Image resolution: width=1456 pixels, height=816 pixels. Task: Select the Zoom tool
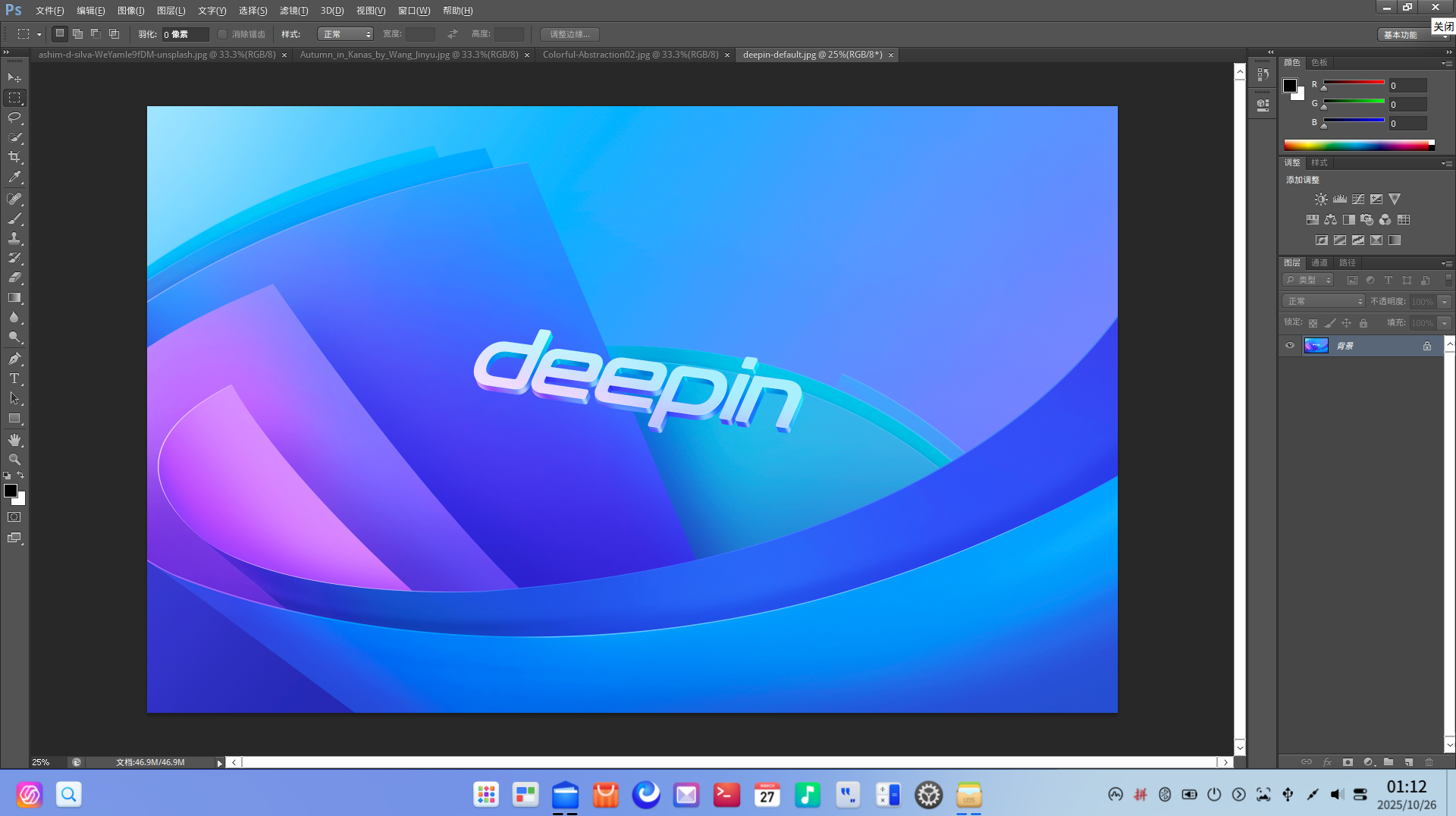pos(14,460)
